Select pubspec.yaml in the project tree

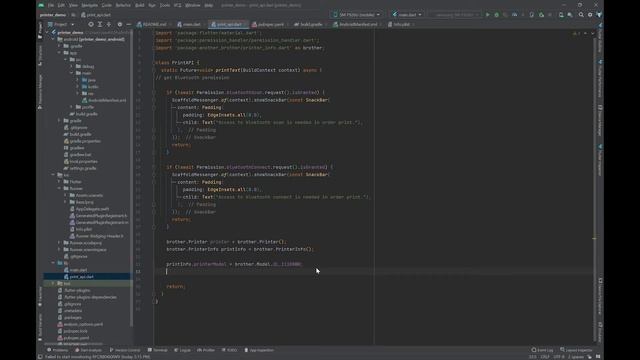click(76, 338)
